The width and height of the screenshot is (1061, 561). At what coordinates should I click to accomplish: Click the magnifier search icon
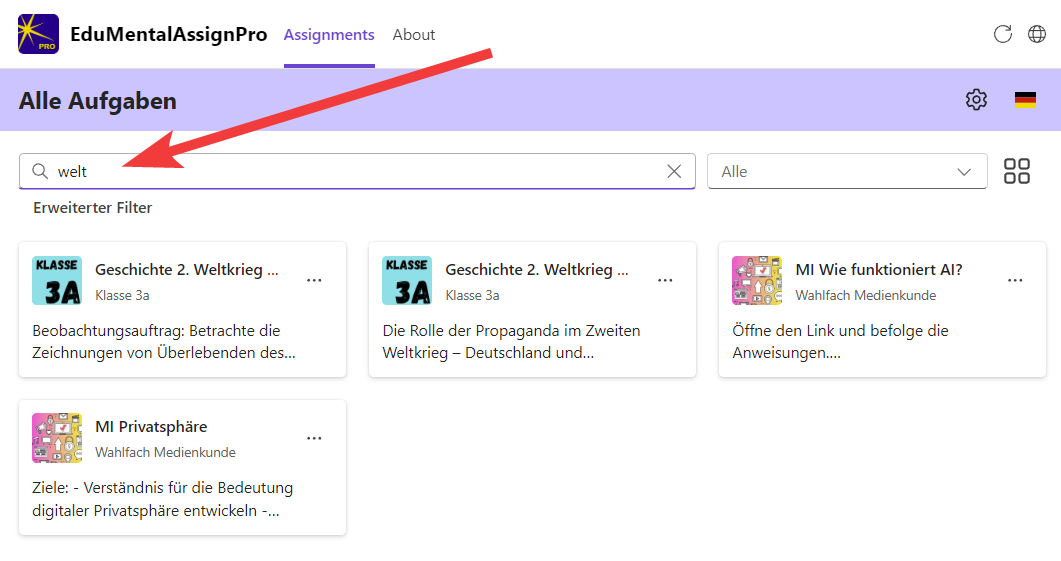[x=41, y=171]
